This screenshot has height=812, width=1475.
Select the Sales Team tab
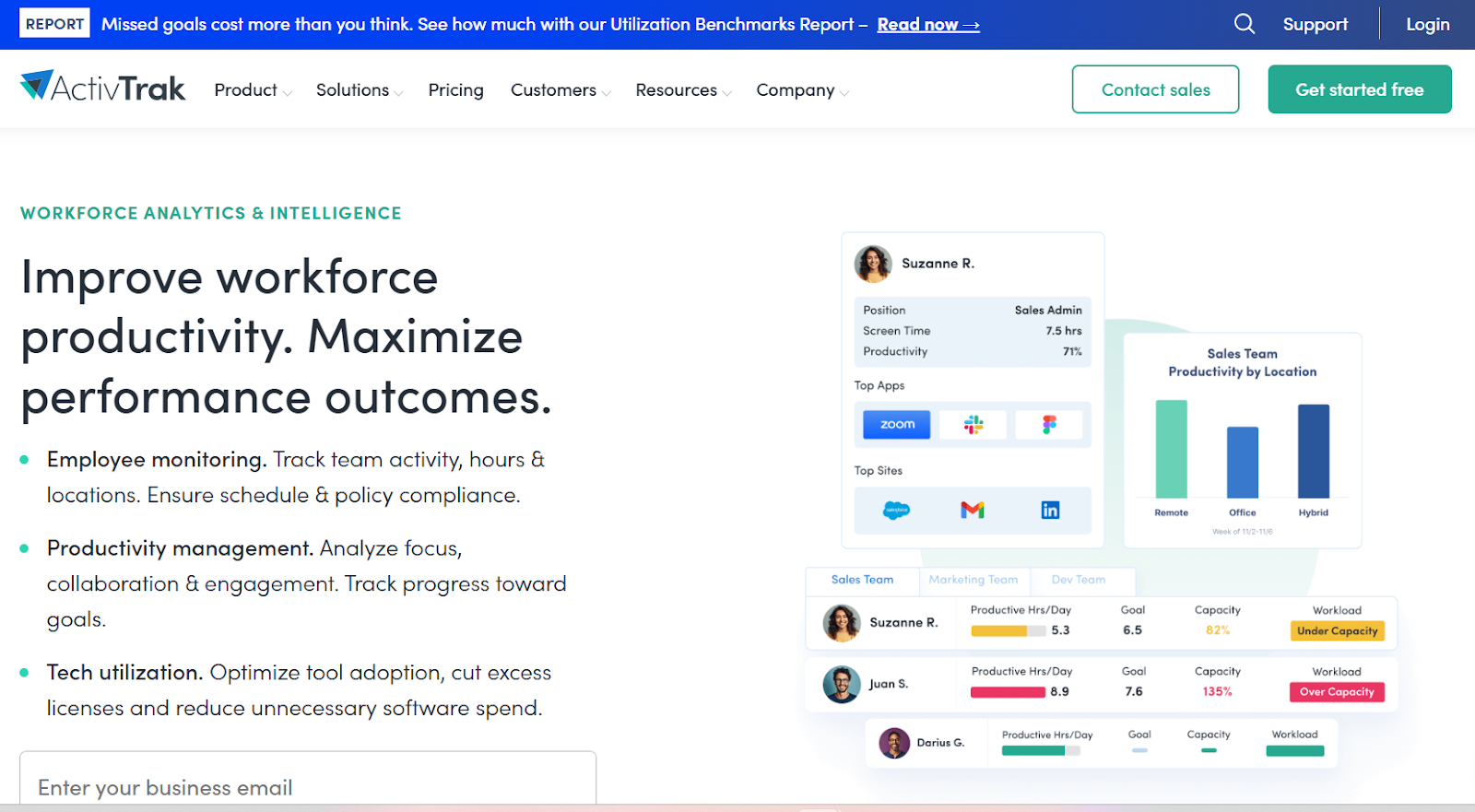point(862,580)
